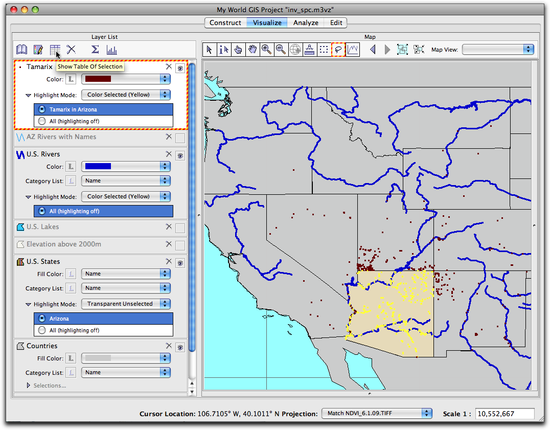Click the Scale value input field

505,414
